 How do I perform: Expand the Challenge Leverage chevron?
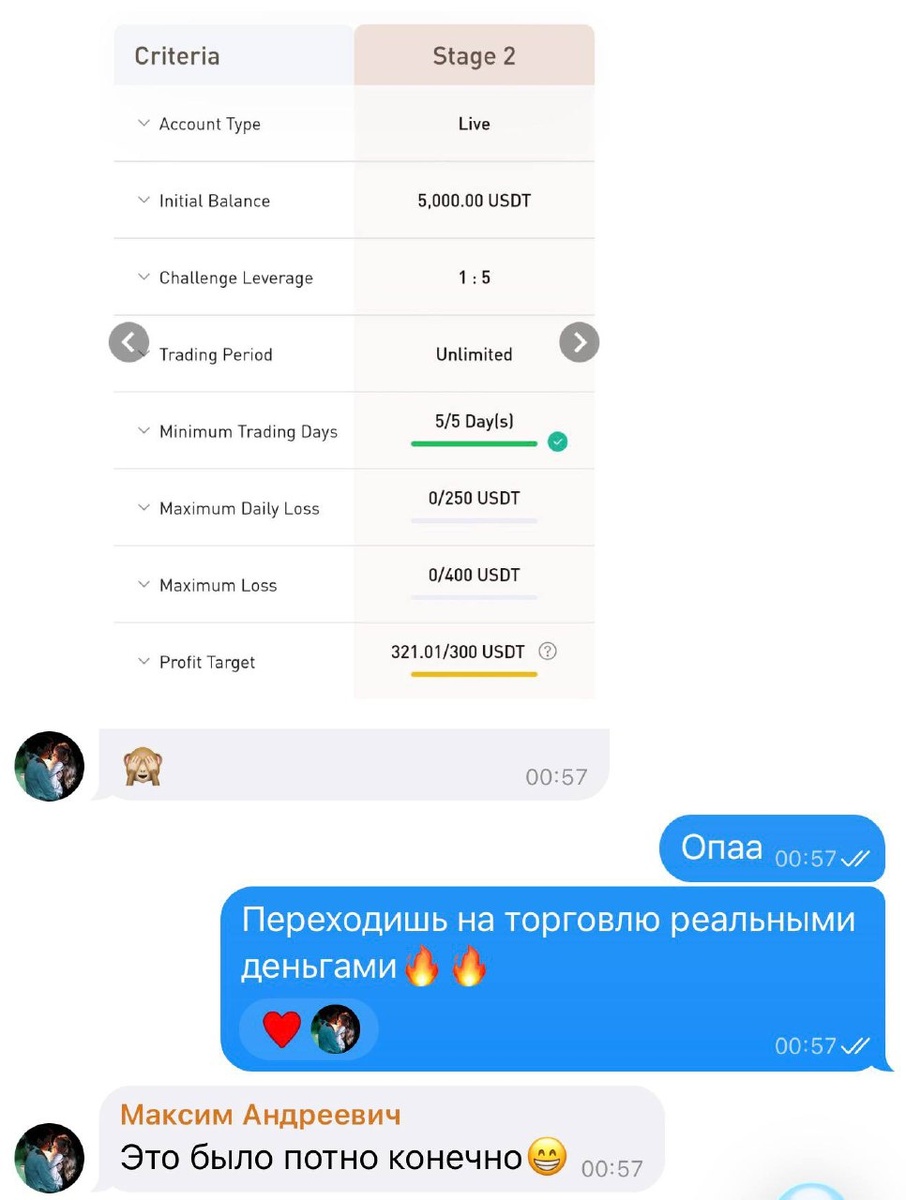(143, 277)
